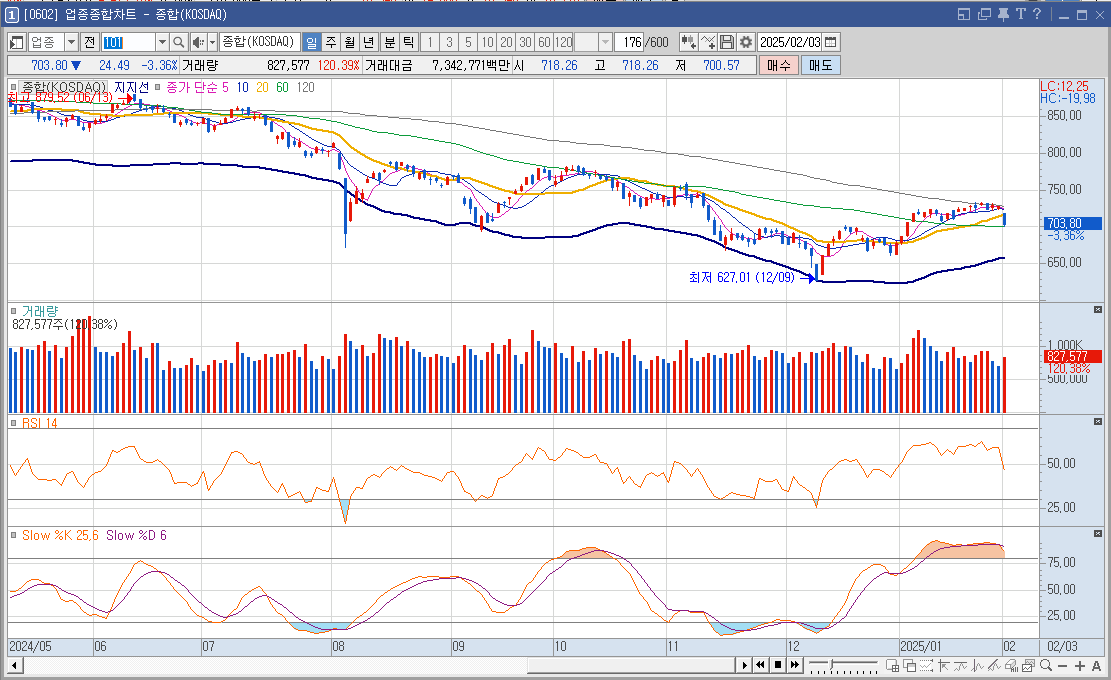Close the Slow stochastic panel with x button
This screenshot has height=680, width=1111.
pyautogui.click(x=1098, y=533)
